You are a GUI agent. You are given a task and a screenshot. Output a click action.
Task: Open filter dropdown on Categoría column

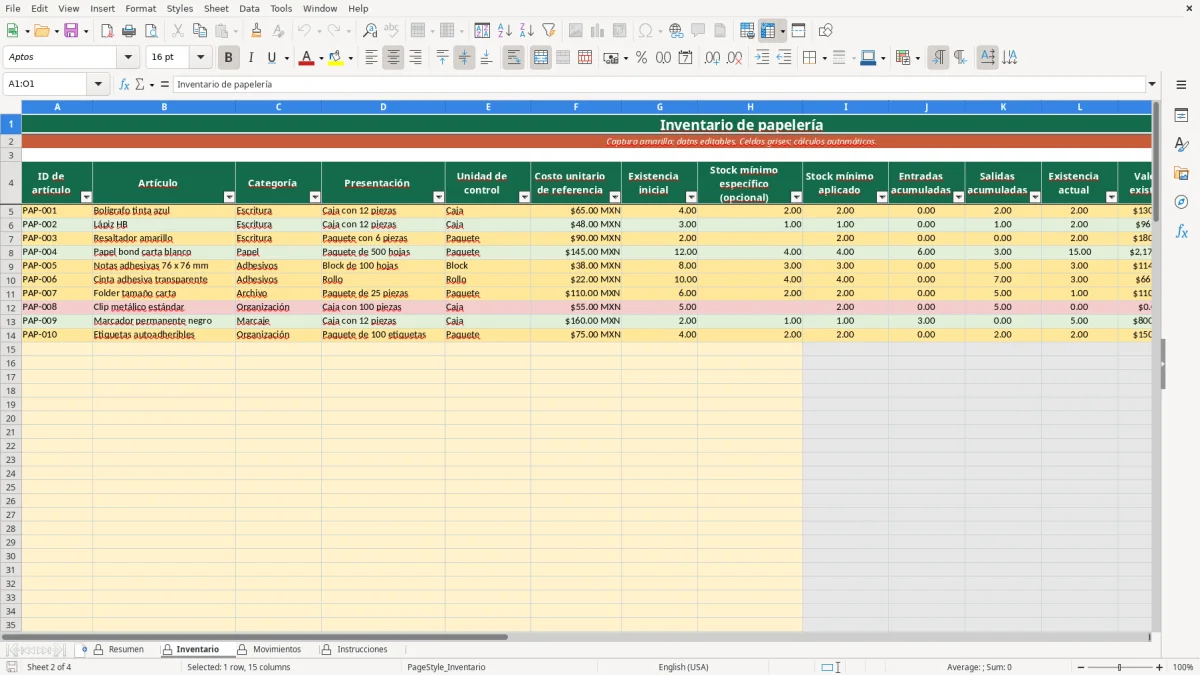315,197
